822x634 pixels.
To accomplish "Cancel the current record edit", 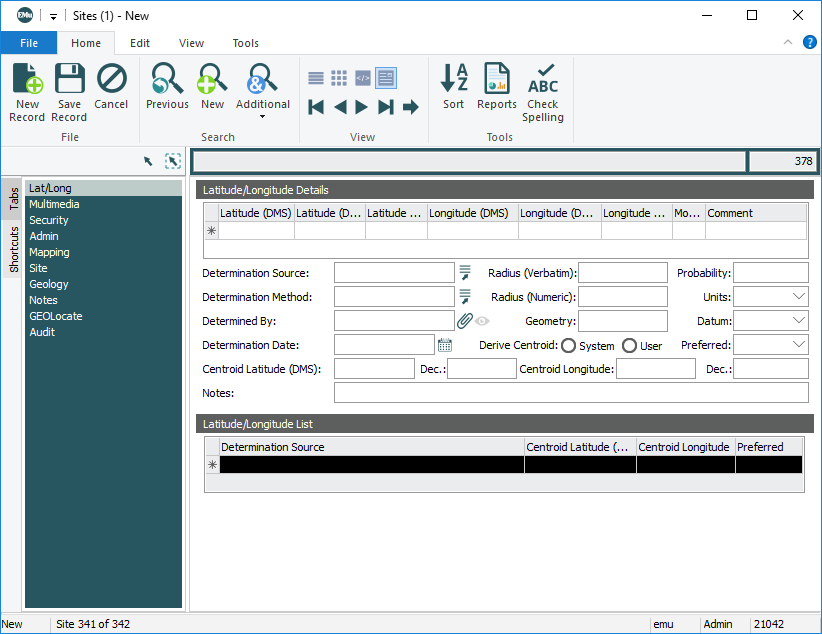I will pos(111,88).
